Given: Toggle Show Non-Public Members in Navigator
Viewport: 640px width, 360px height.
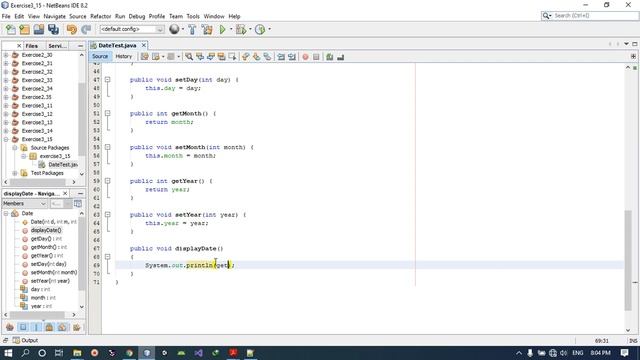Looking at the screenshot, I should click(x=49, y=327).
